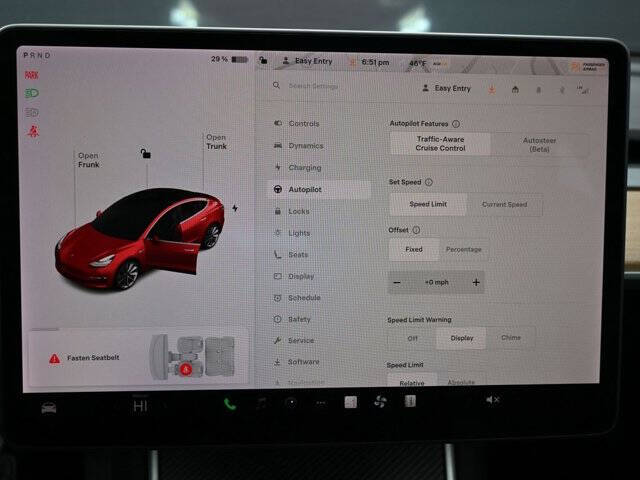
Task: Open the phone app
Action: coord(229,404)
